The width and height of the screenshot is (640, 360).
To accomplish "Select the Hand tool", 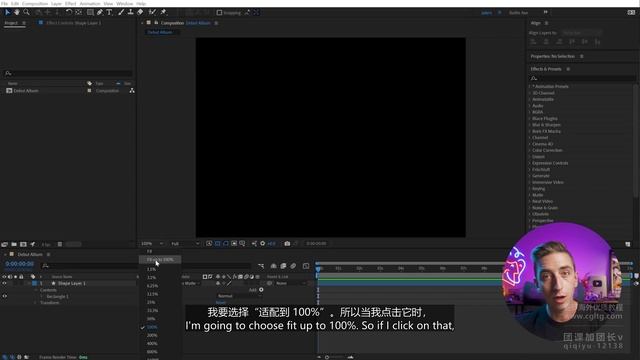I will tap(17, 13).
